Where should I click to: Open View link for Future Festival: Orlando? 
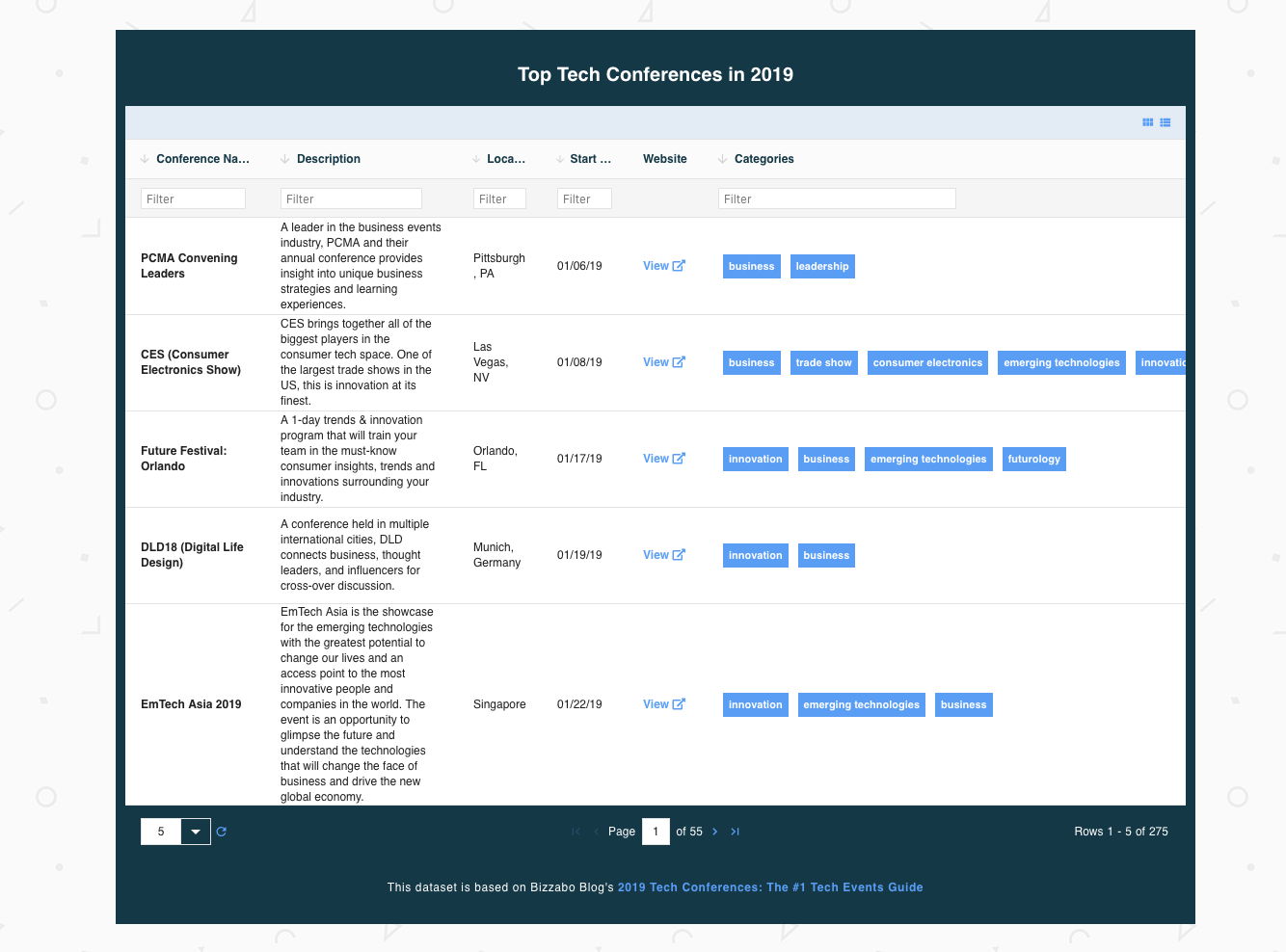tap(664, 459)
